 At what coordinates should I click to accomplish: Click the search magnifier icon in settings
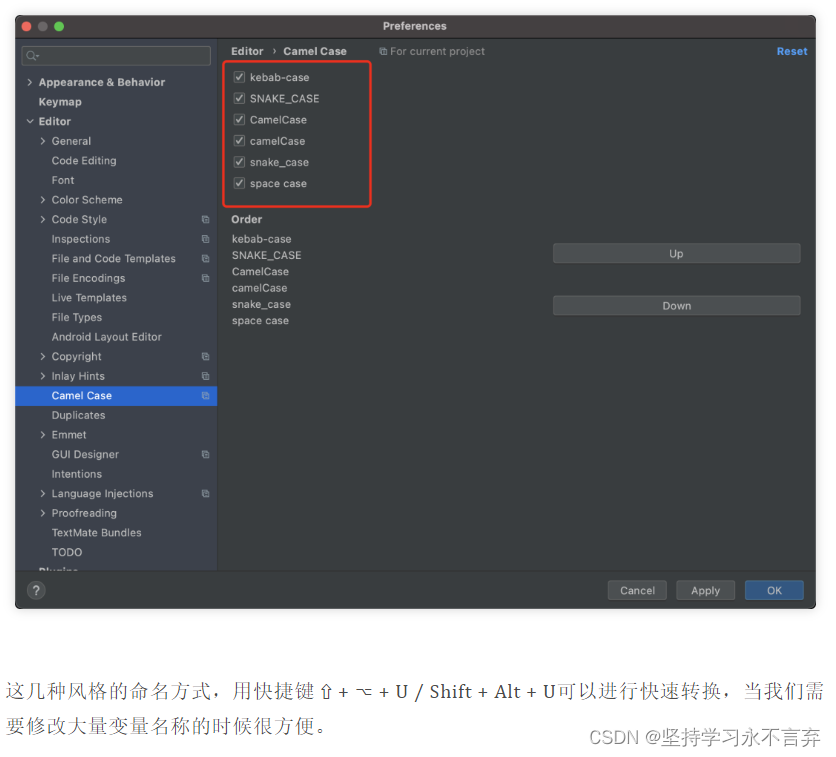click(32, 55)
